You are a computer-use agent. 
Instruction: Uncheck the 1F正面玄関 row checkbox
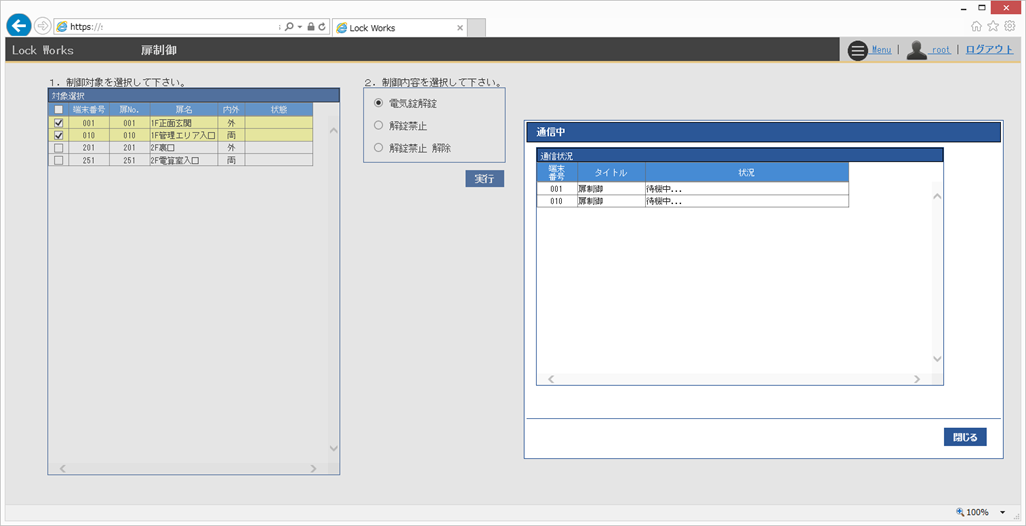(58, 123)
